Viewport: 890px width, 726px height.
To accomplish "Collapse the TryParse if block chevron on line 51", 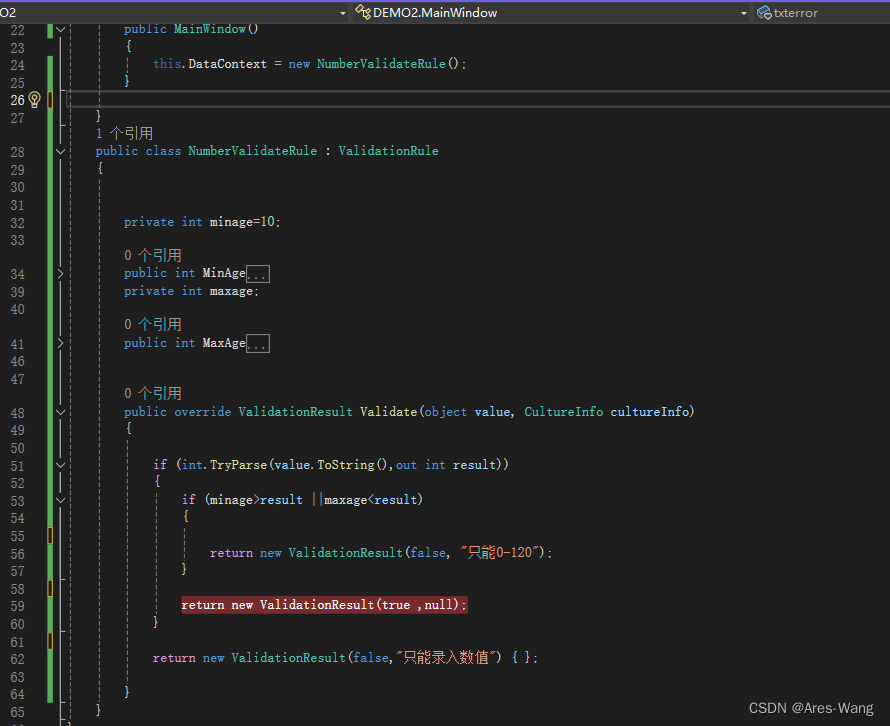I will point(60,464).
